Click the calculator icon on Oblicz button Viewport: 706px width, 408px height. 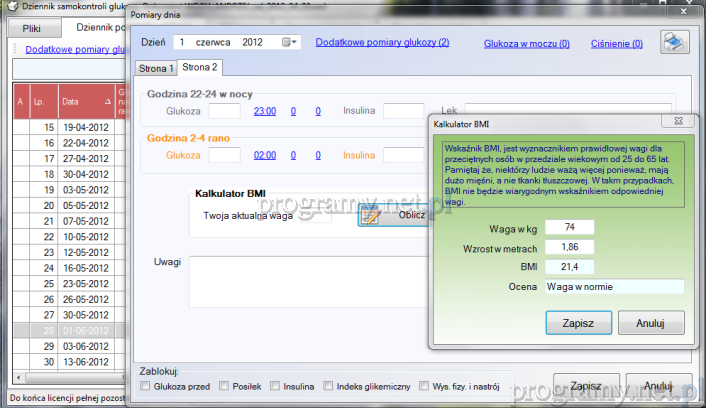[370, 216]
